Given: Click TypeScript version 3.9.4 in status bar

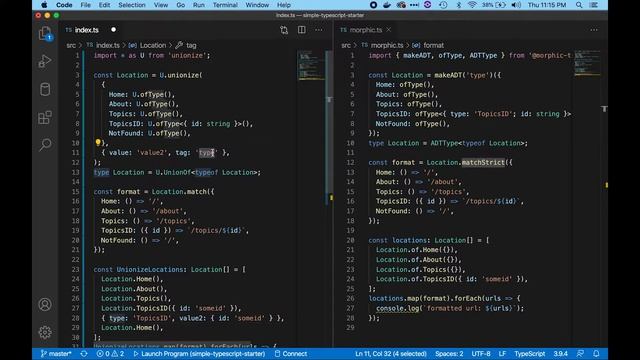Looking at the screenshot, I should pos(560,354).
